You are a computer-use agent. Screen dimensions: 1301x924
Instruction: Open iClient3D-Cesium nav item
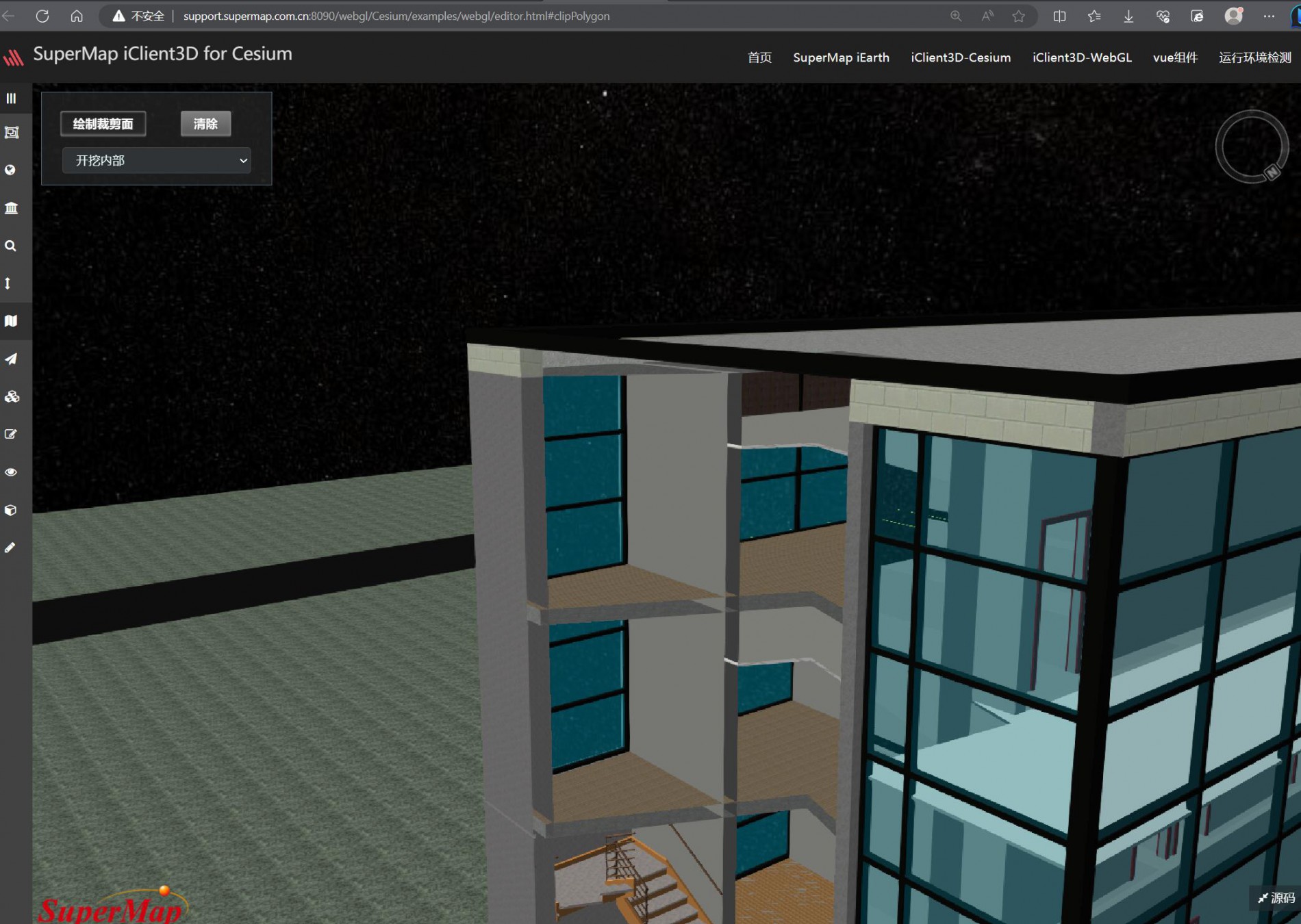pos(961,57)
